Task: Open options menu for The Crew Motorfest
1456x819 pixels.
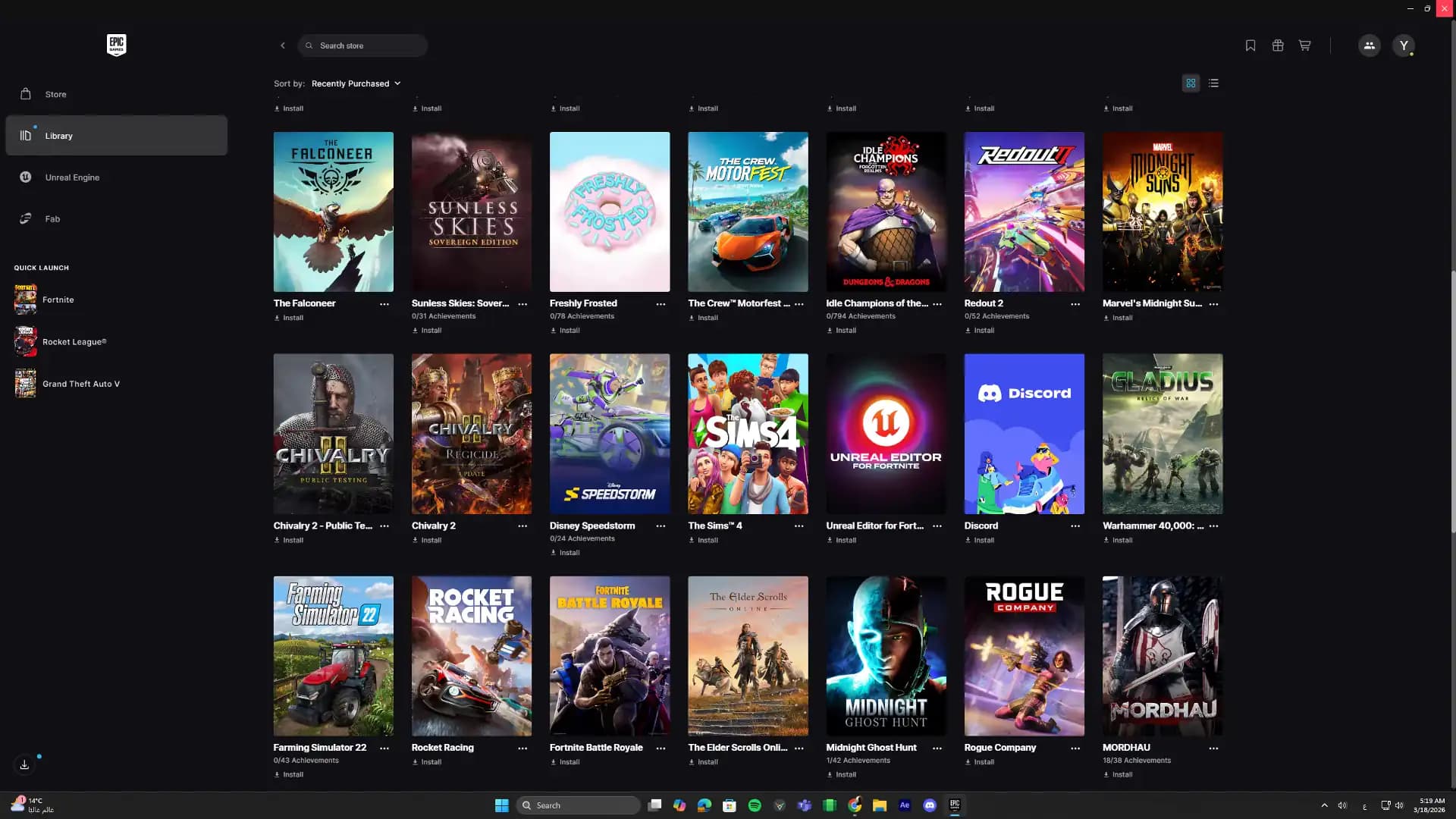Action: [799, 304]
